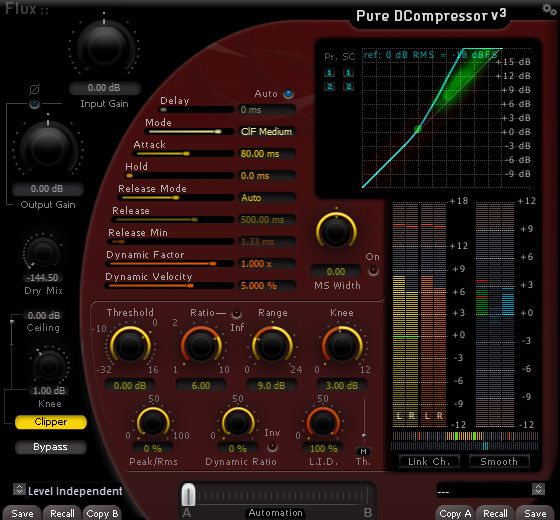Screen dimensions: 560x520
Task: Click the L.I.D. knob
Action: click(x=323, y=423)
